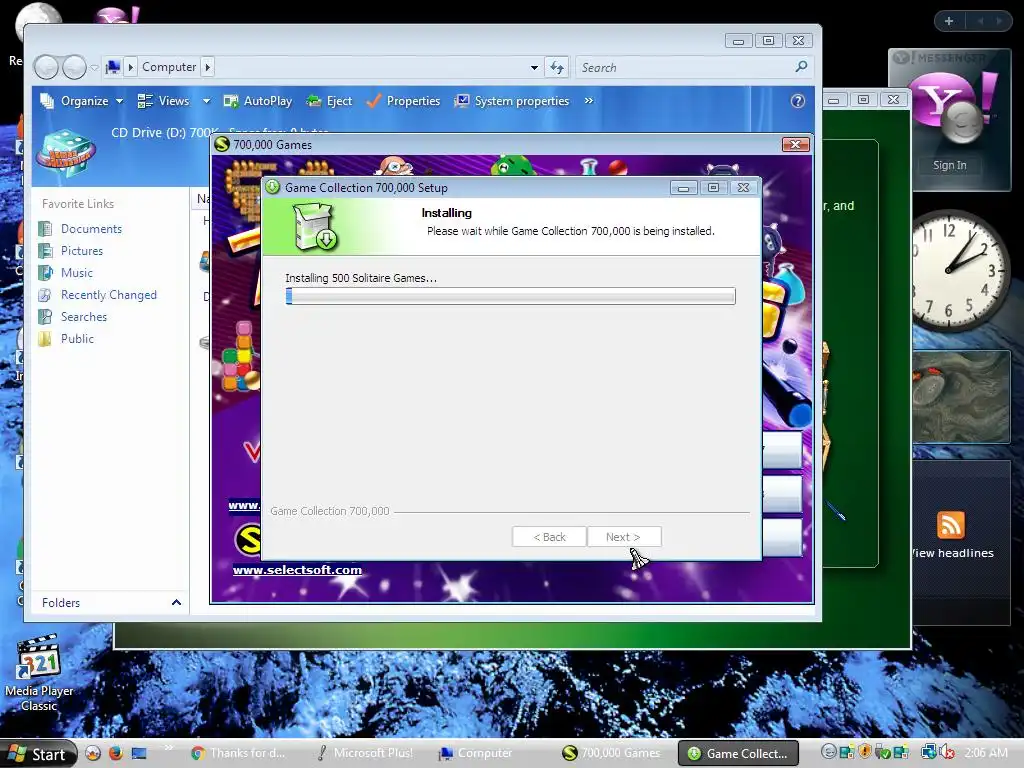Screen dimensions: 1024x768
Task: Click the Search field in Computer window
Action: (x=684, y=67)
